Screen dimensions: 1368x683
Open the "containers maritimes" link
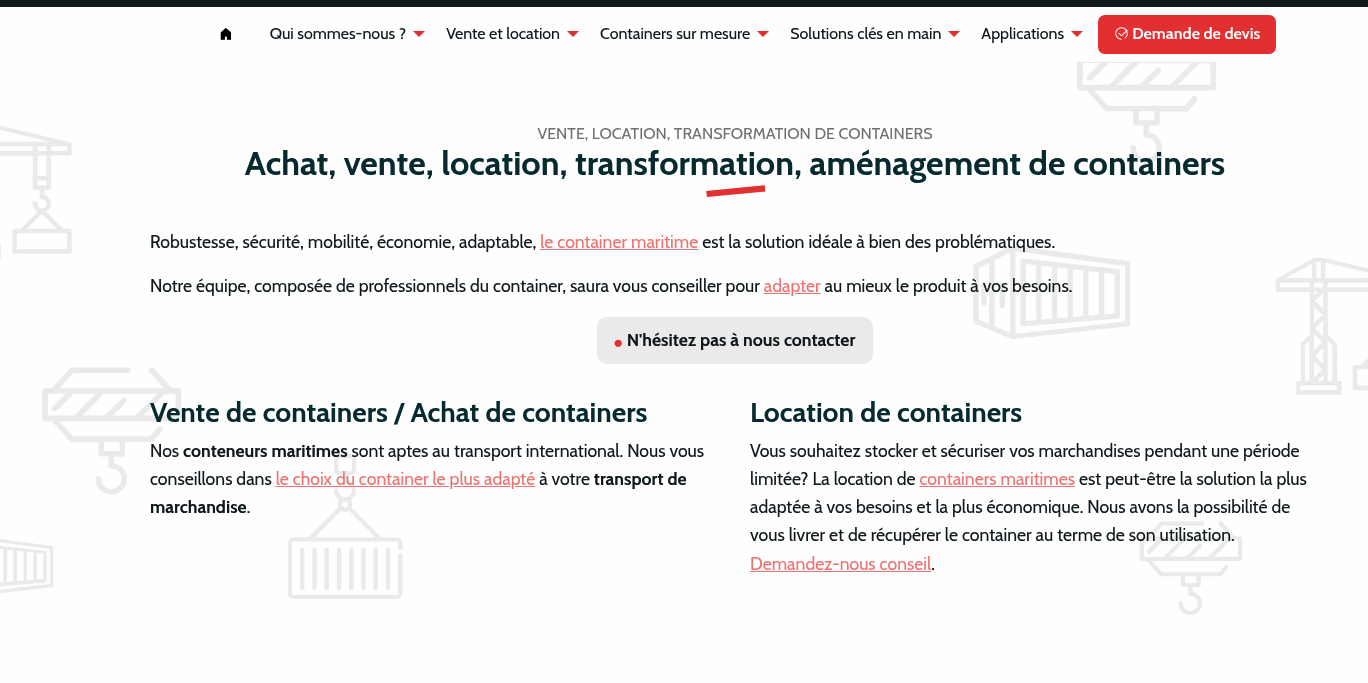(x=997, y=479)
